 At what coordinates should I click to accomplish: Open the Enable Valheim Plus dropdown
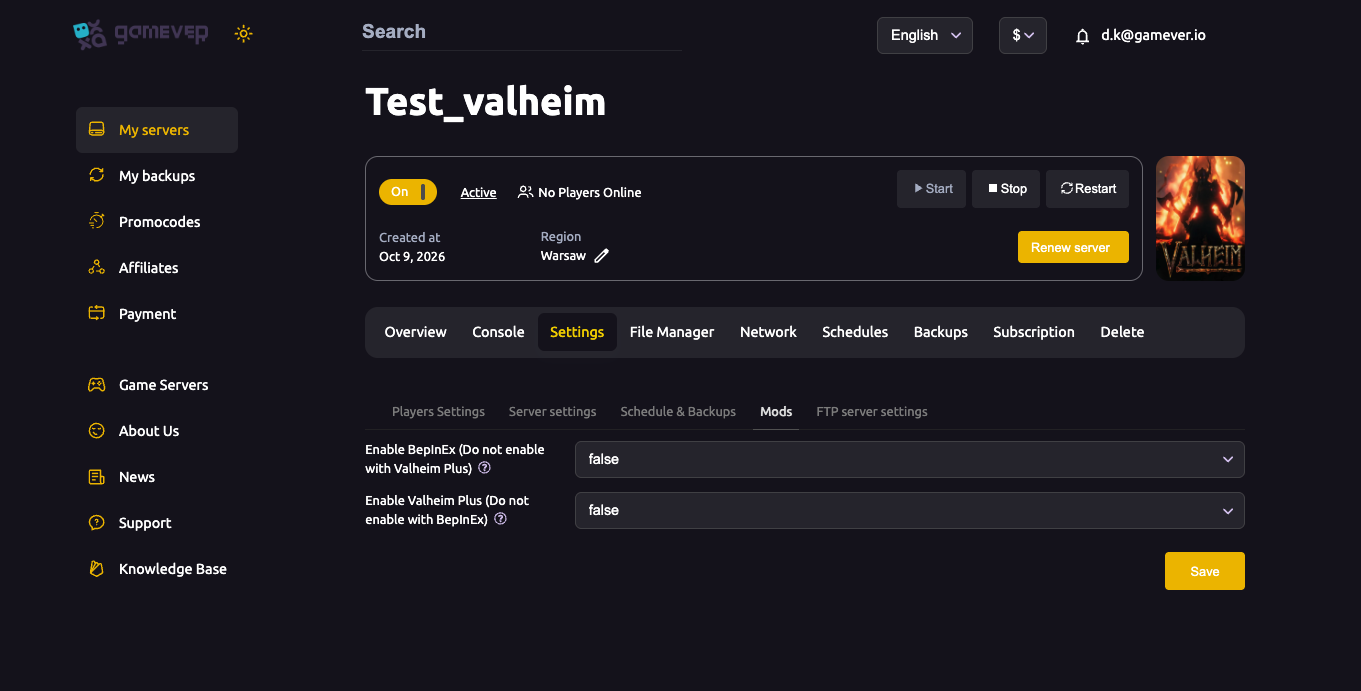(910, 510)
